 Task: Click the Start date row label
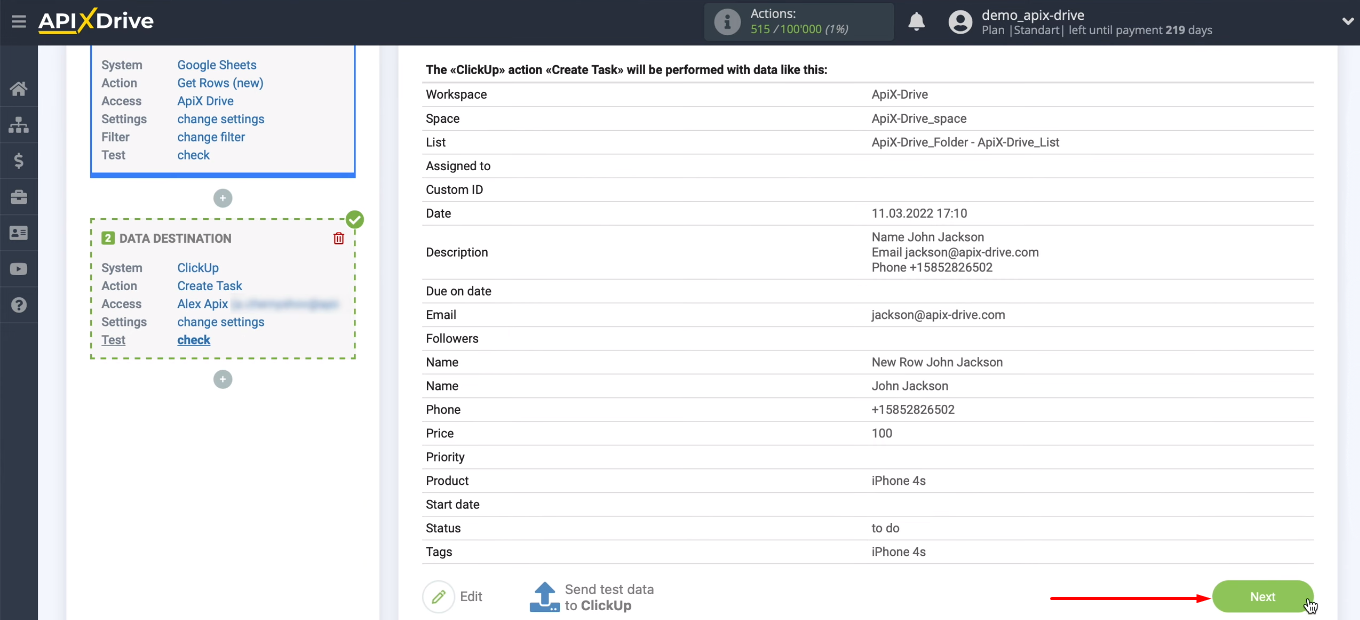(x=453, y=504)
